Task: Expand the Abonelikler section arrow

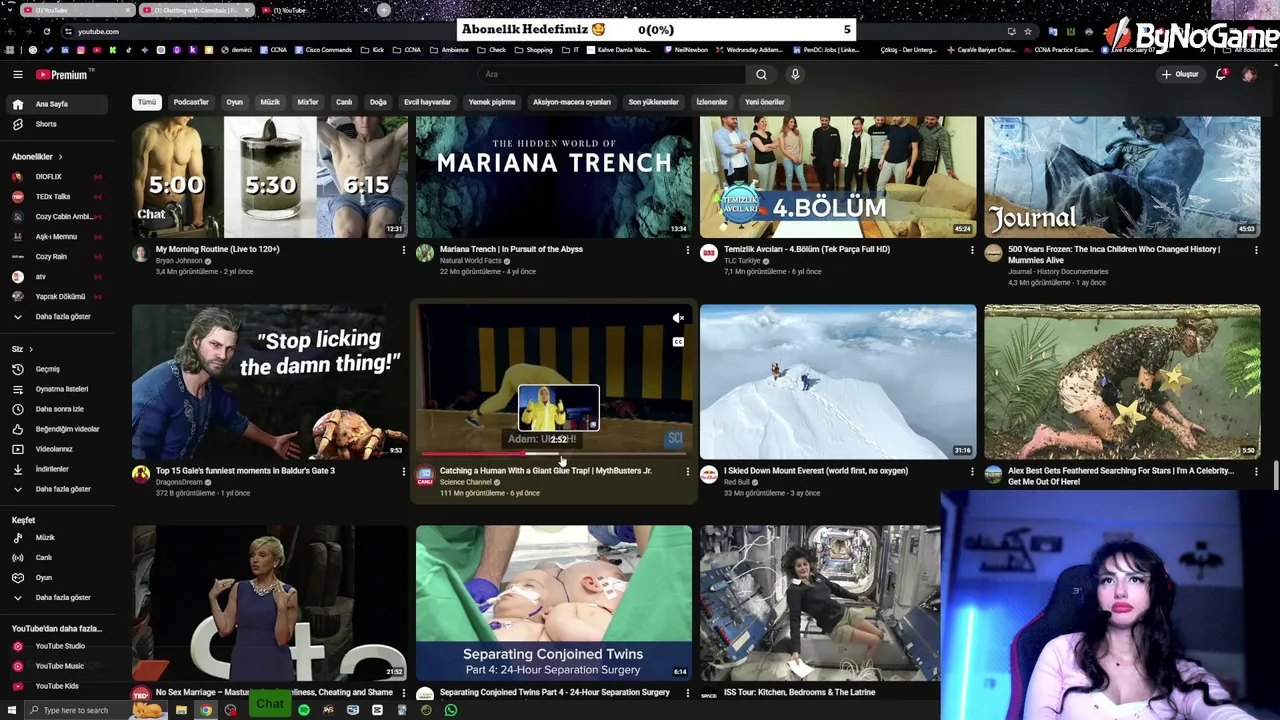Action: point(60,157)
